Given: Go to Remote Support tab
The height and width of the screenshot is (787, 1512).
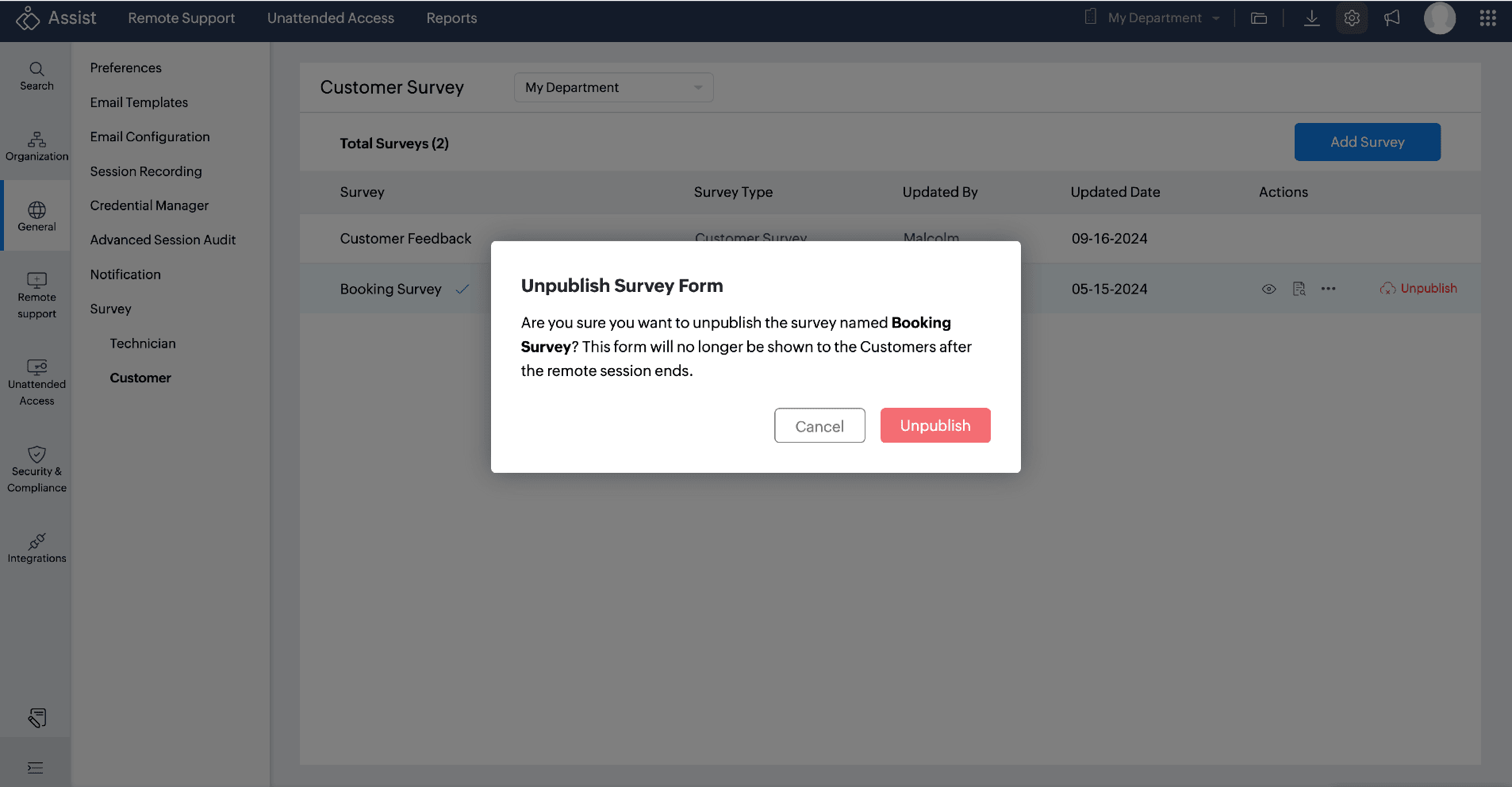Looking at the screenshot, I should [182, 18].
